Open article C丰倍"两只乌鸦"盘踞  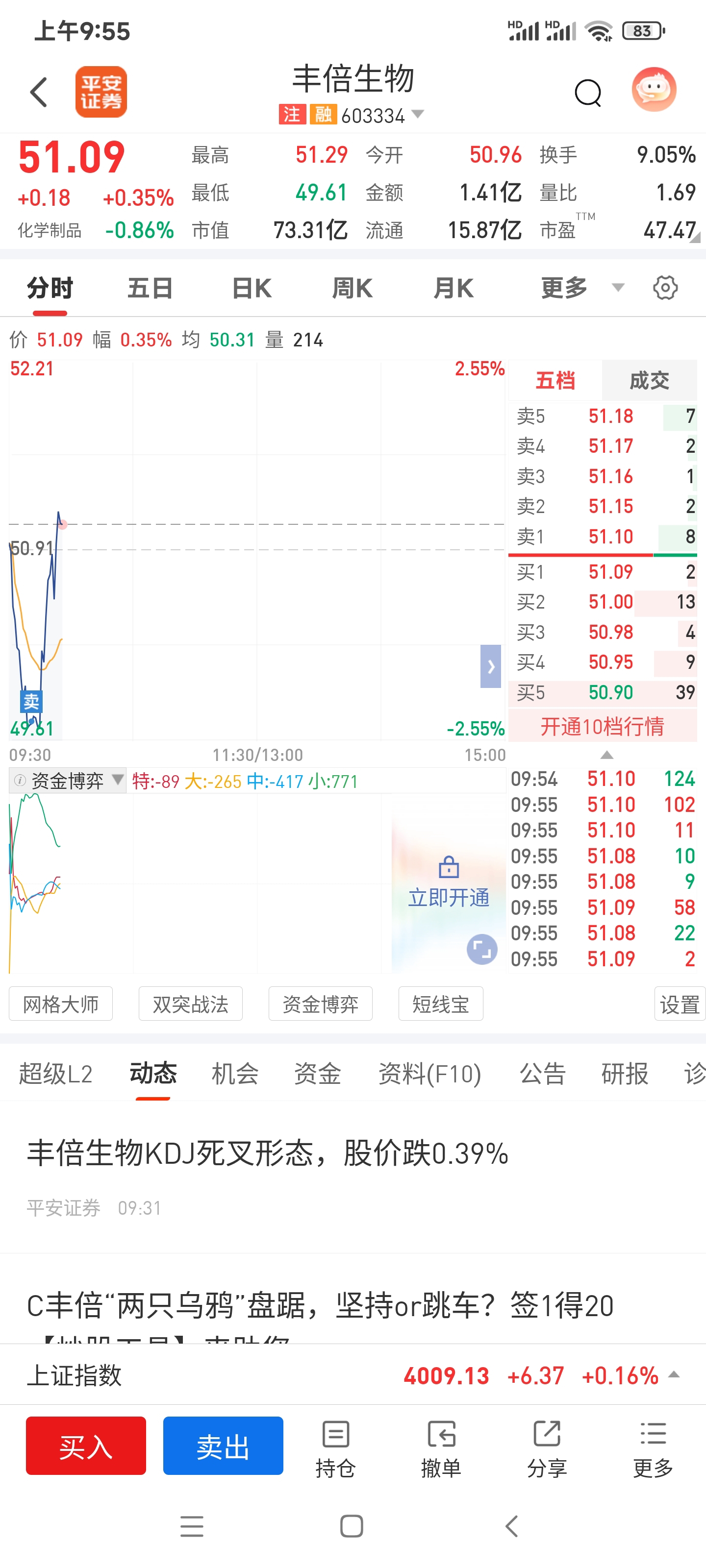321,1306
